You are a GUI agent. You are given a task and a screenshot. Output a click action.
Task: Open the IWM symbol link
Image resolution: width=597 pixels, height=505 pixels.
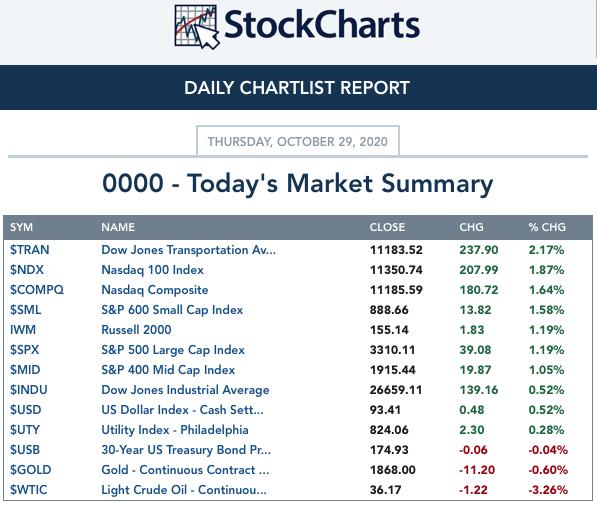tap(23, 330)
